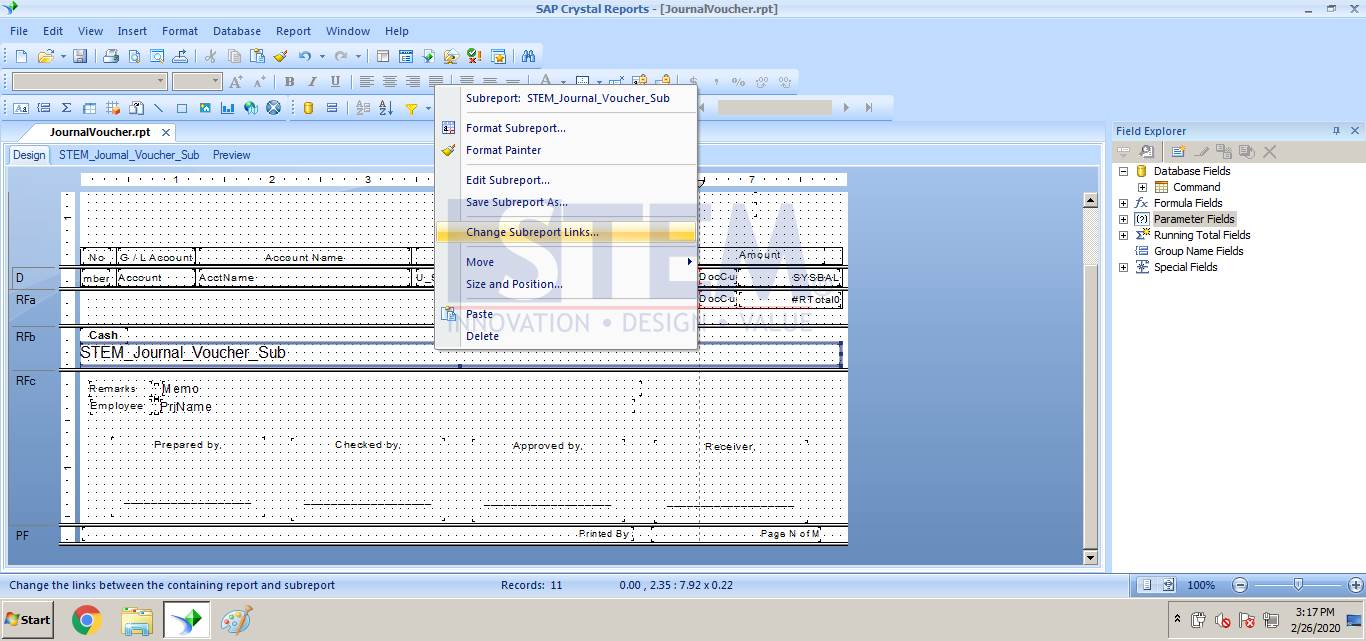
Task: Save the report with the floppy icon
Action: (x=81, y=57)
